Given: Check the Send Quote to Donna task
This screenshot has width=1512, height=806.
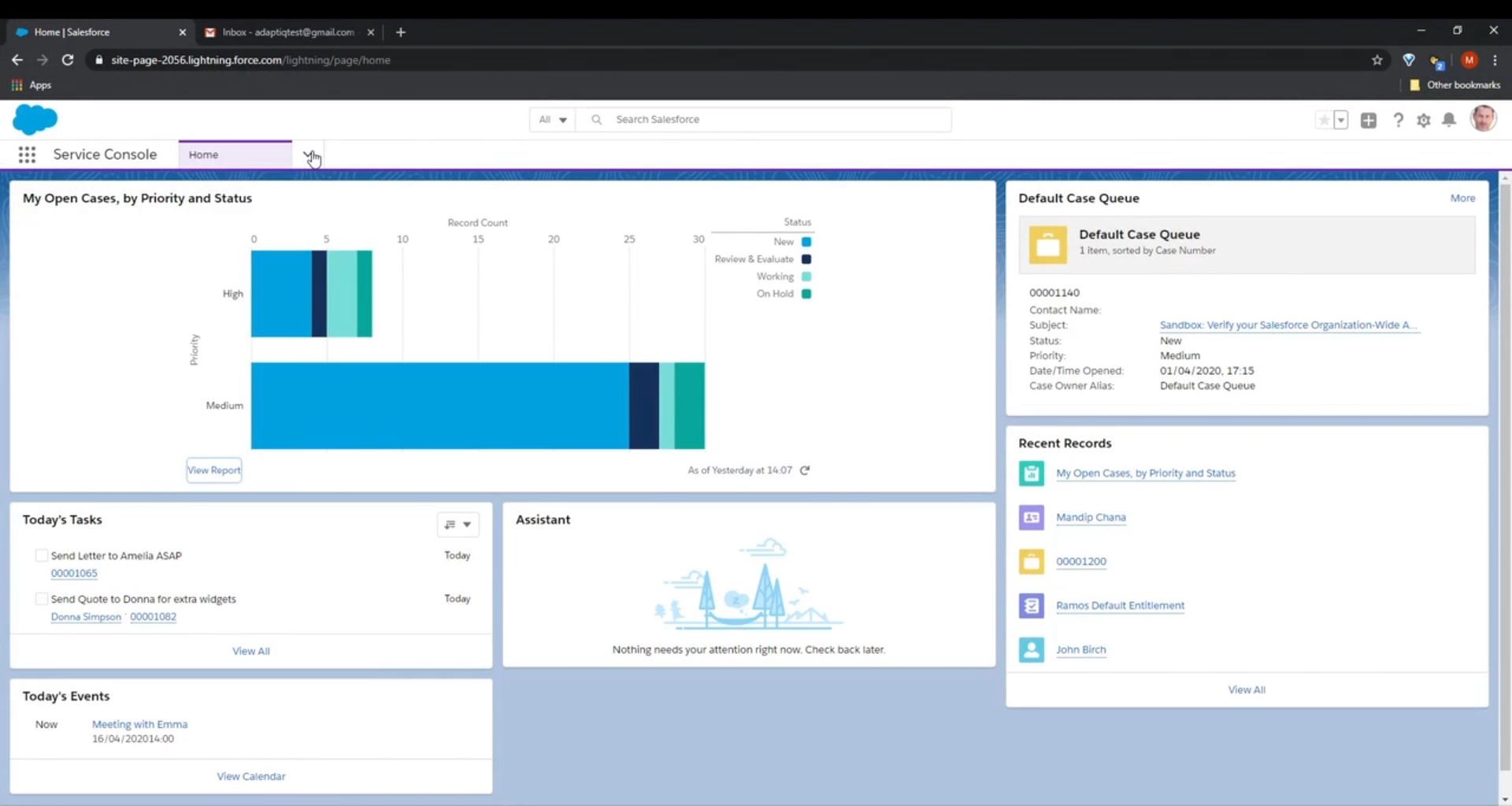Looking at the screenshot, I should pyautogui.click(x=42, y=599).
